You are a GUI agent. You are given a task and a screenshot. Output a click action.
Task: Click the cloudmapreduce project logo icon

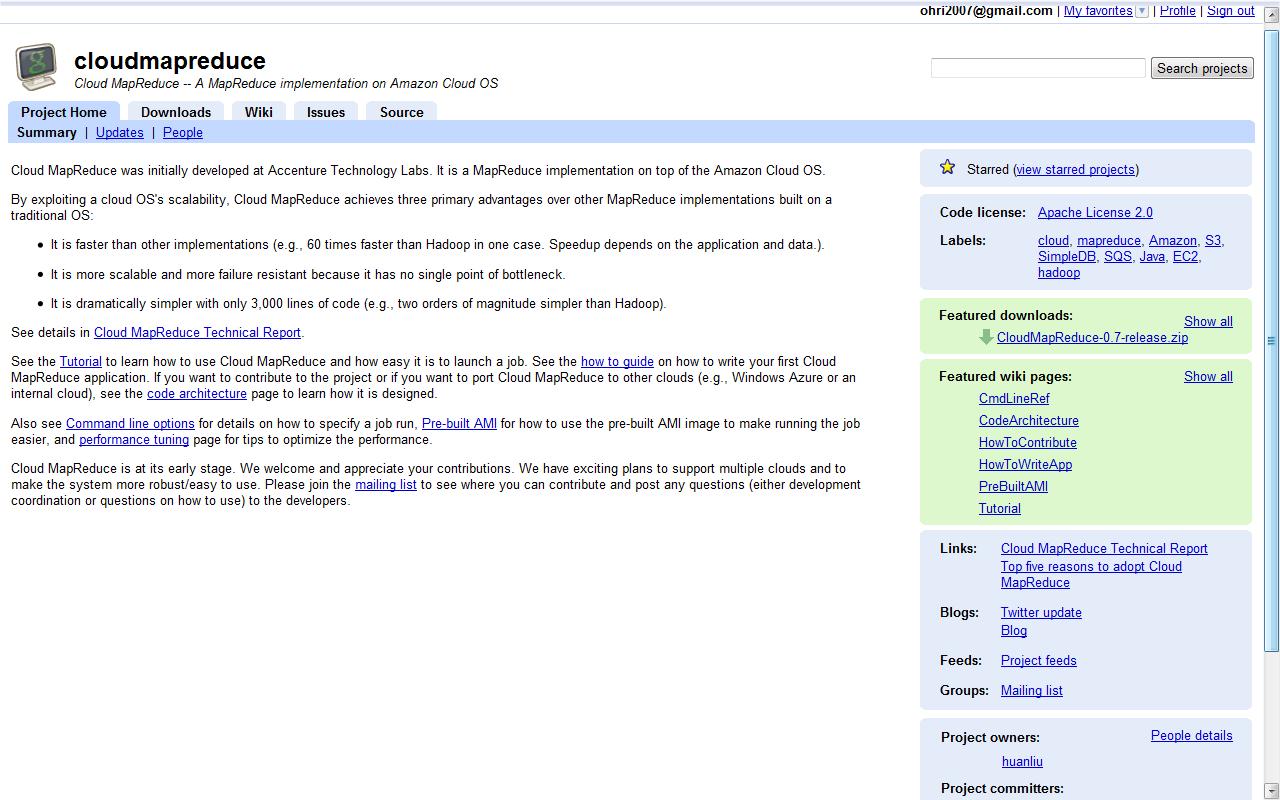coord(36,67)
